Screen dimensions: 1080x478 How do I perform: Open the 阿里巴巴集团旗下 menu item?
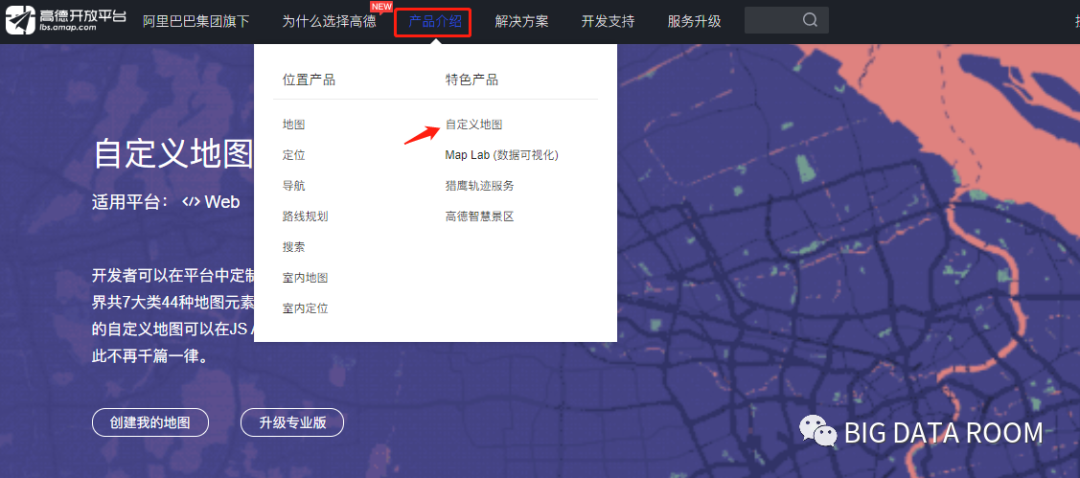point(196,21)
